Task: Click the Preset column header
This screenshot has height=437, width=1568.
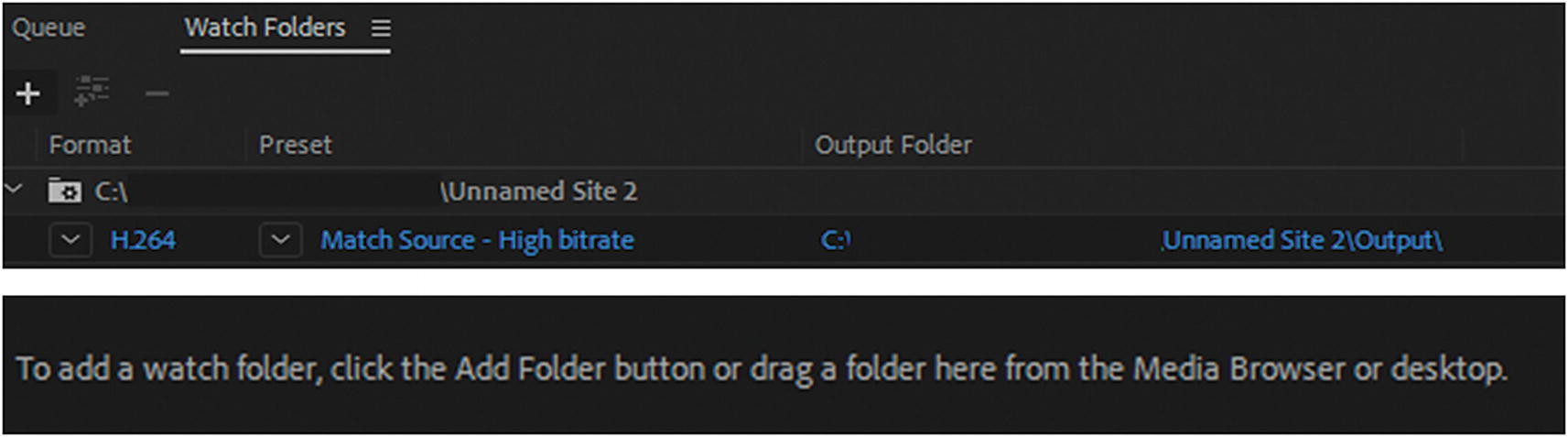Action: click(295, 145)
